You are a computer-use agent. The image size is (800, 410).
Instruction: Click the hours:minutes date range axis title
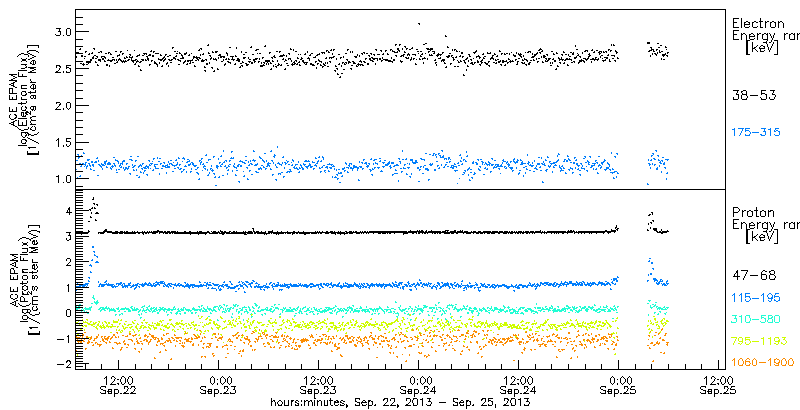coord(401,403)
